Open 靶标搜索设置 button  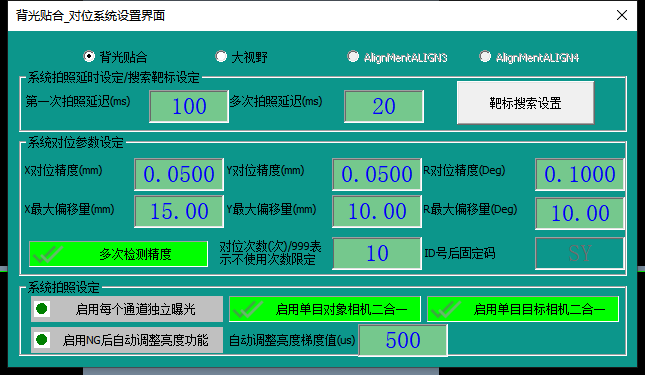coord(525,103)
